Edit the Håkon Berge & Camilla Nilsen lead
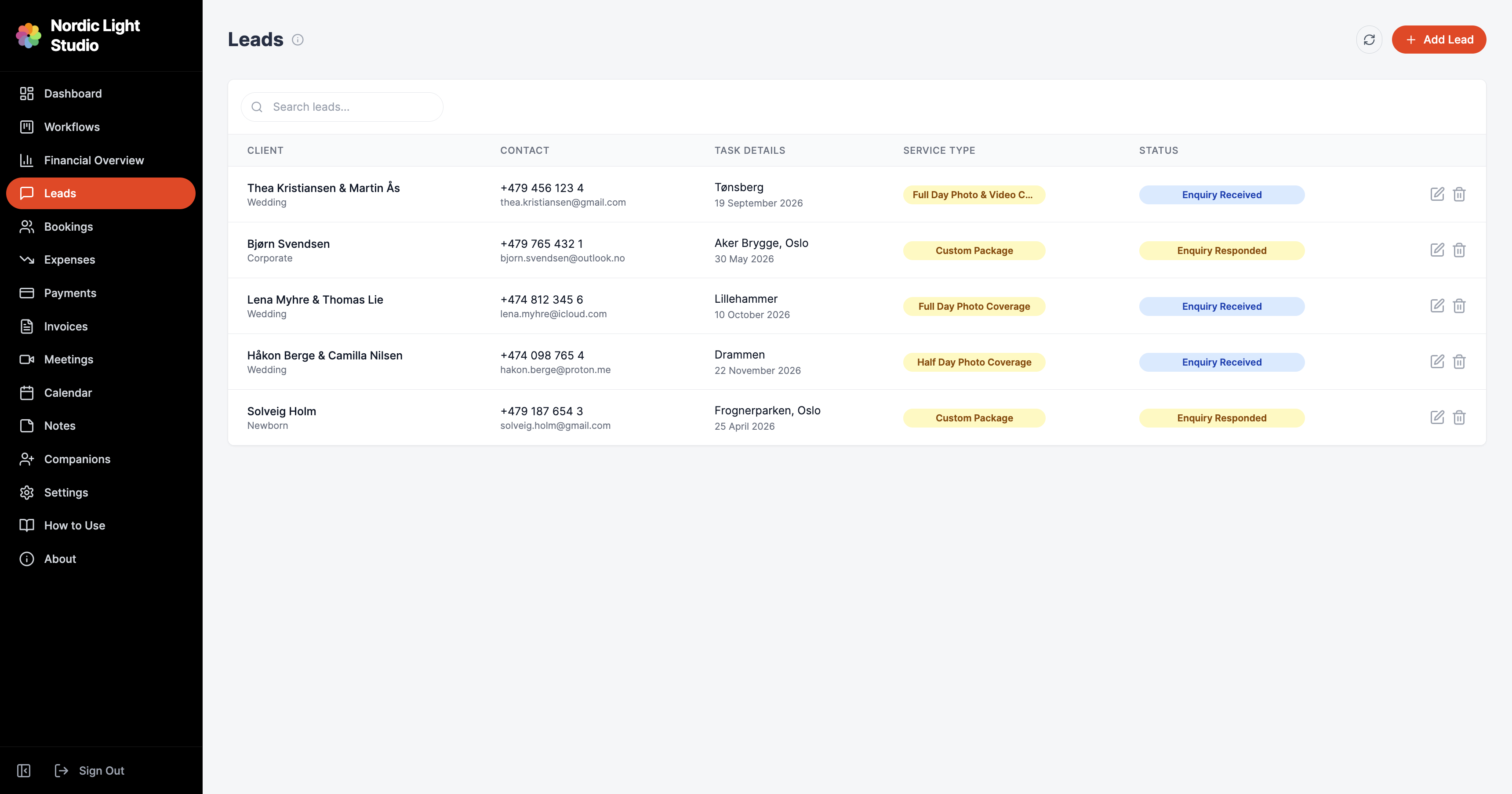 [1437, 362]
